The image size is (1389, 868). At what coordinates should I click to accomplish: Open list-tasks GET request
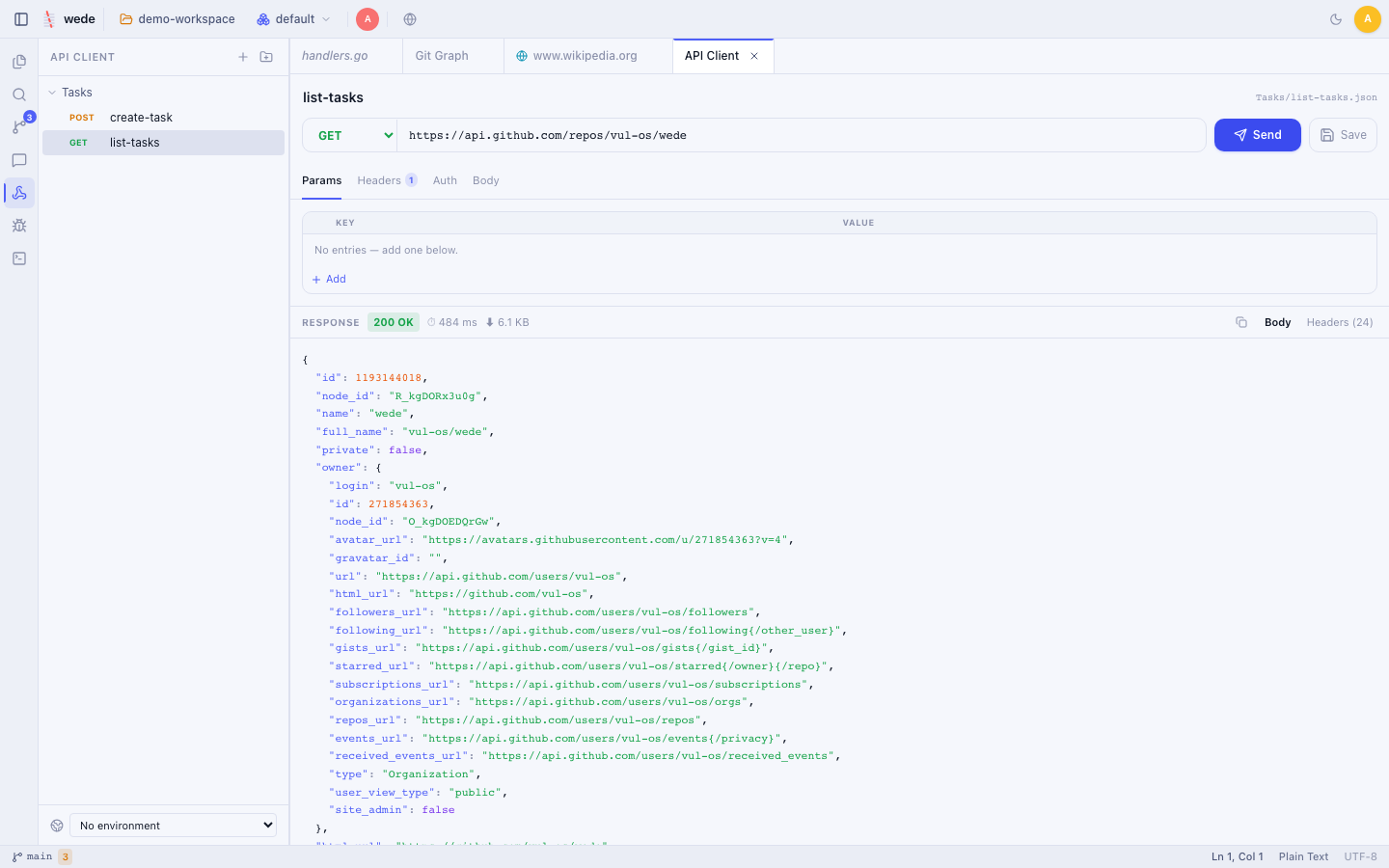click(x=164, y=143)
